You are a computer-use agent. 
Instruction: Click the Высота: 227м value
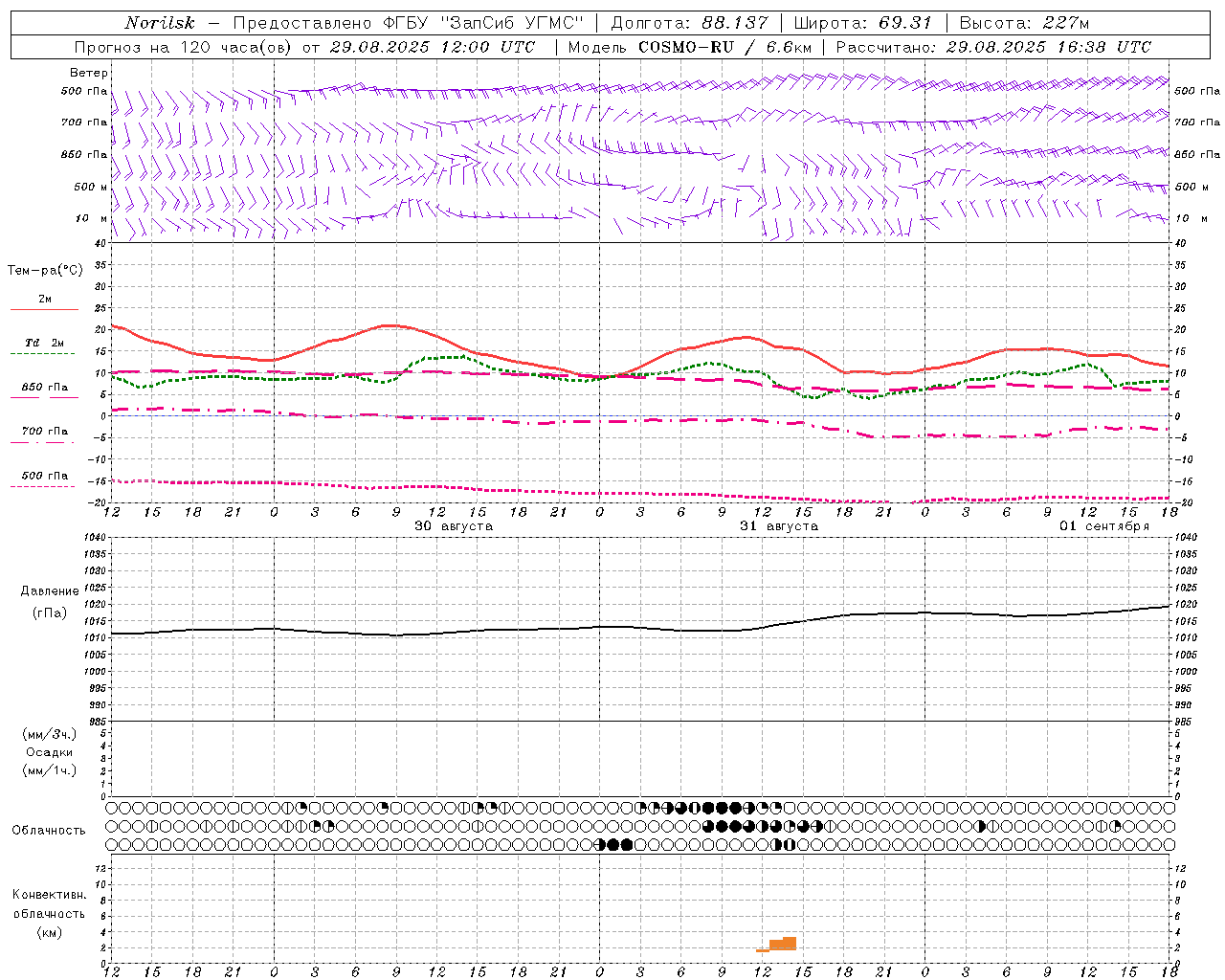(1024, 23)
